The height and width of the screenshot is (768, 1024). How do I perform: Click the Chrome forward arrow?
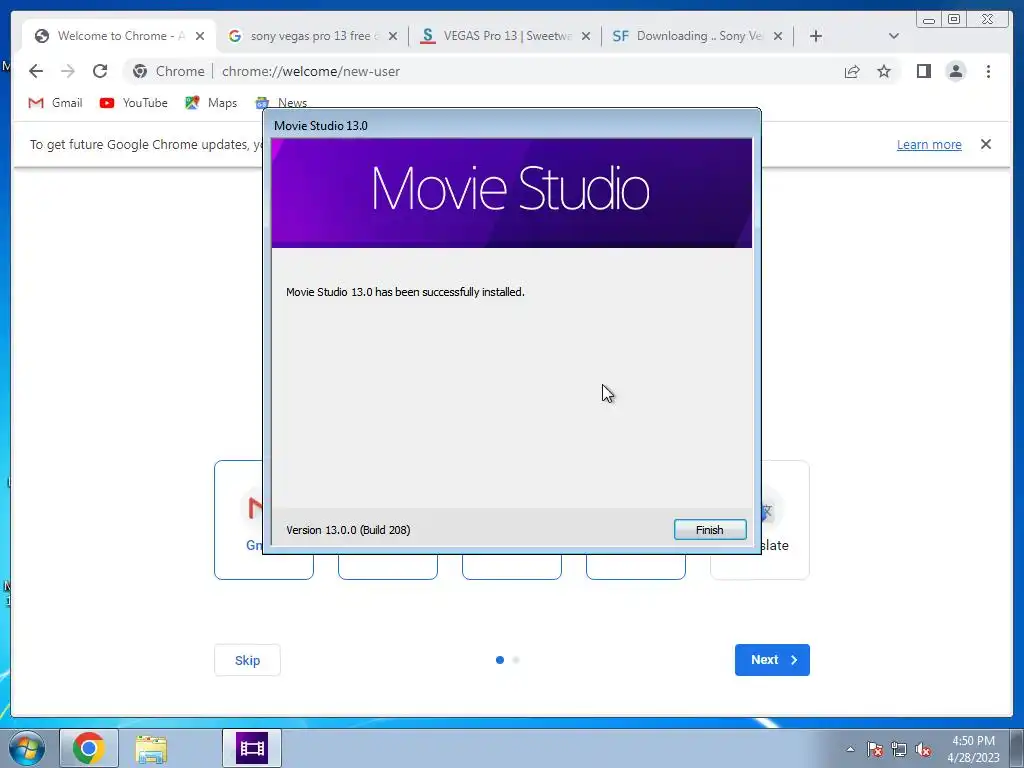tap(68, 71)
